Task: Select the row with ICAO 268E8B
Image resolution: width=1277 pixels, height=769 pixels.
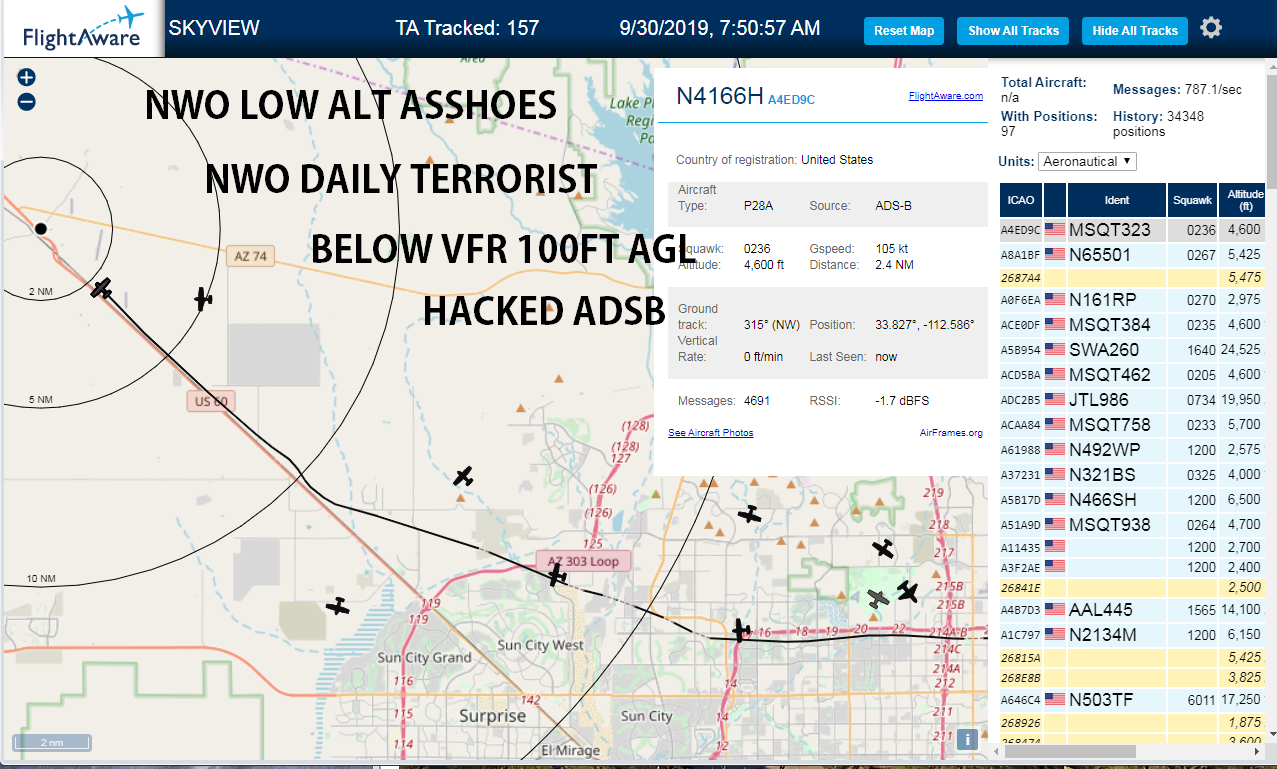Action: point(1134,677)
